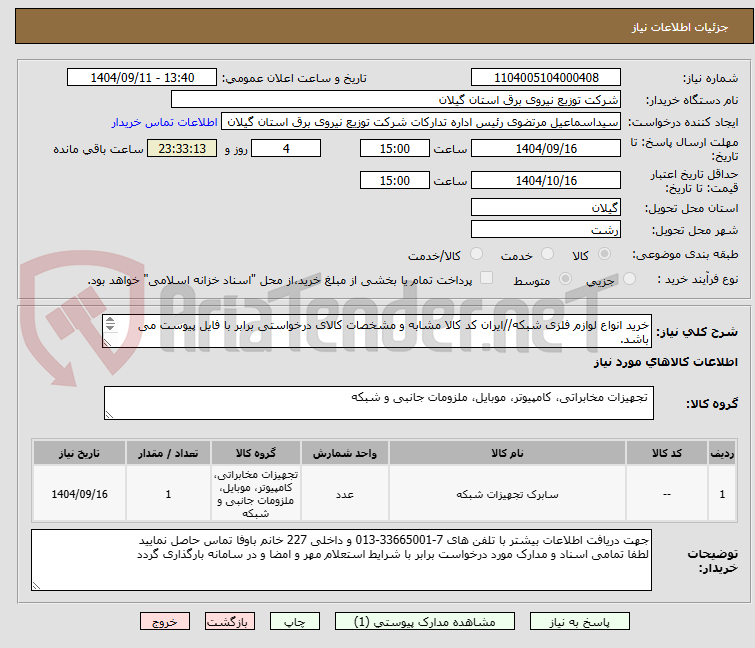Click the ردیف column header

[x=722, y=453]
